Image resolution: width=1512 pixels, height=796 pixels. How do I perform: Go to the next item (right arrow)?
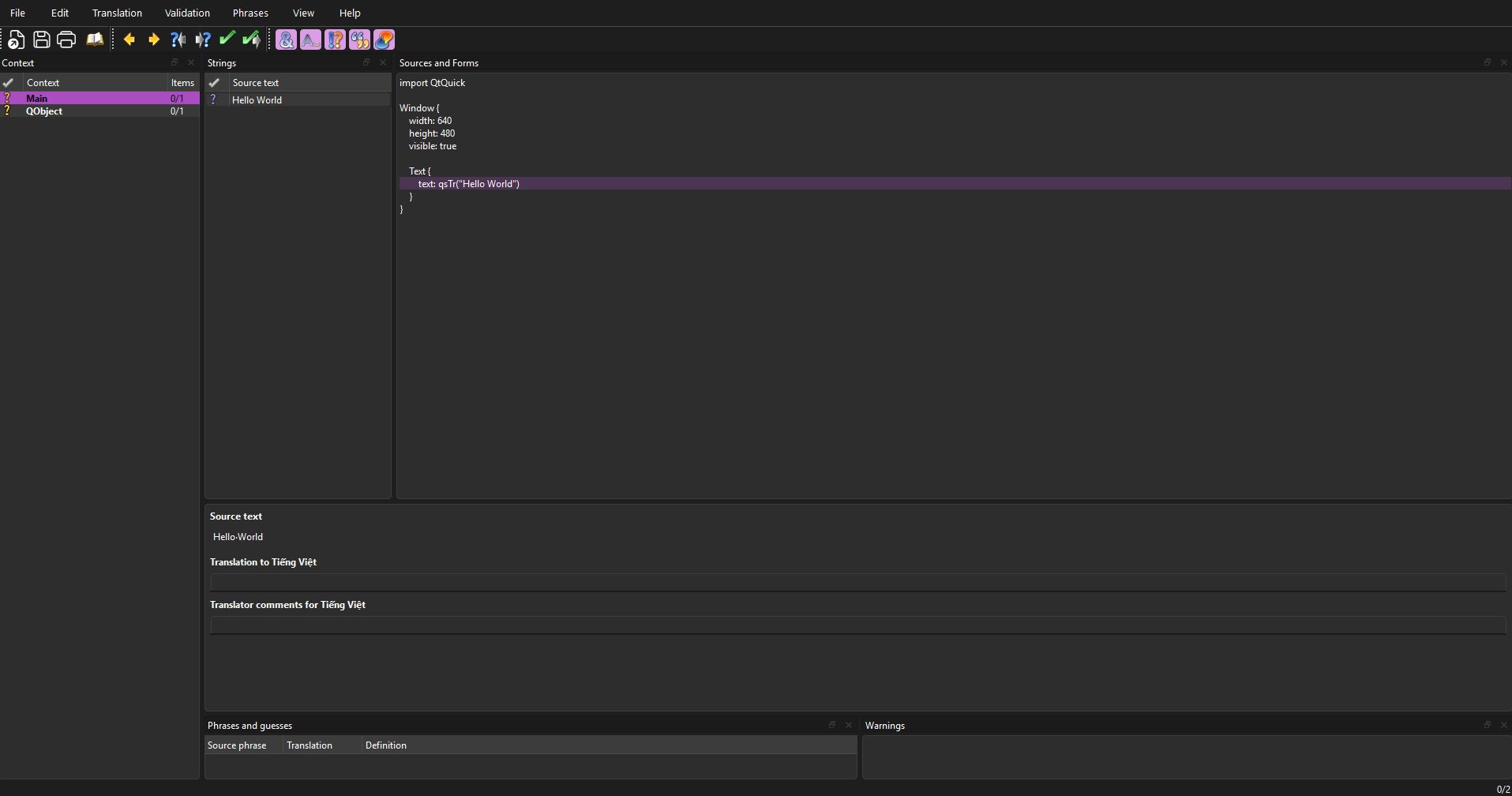(x=154, y=39)
